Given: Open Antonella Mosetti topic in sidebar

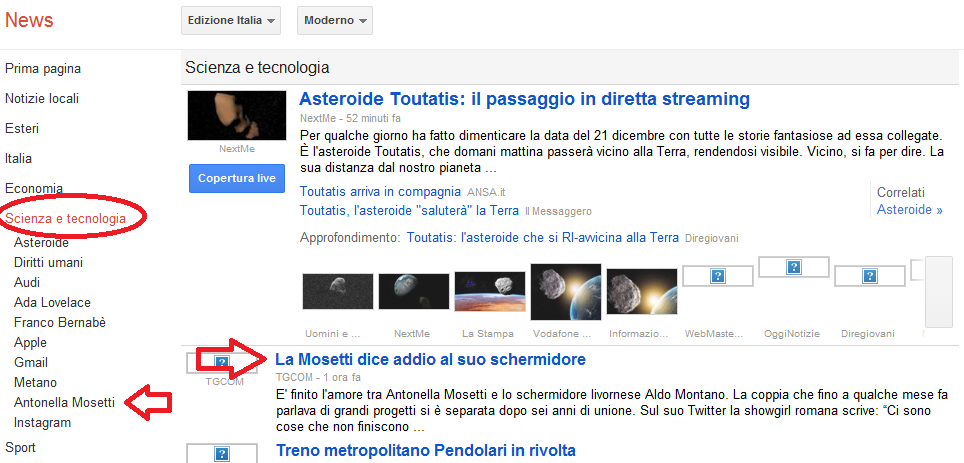Looking at the screenshot, I should (x=65, y=402).
